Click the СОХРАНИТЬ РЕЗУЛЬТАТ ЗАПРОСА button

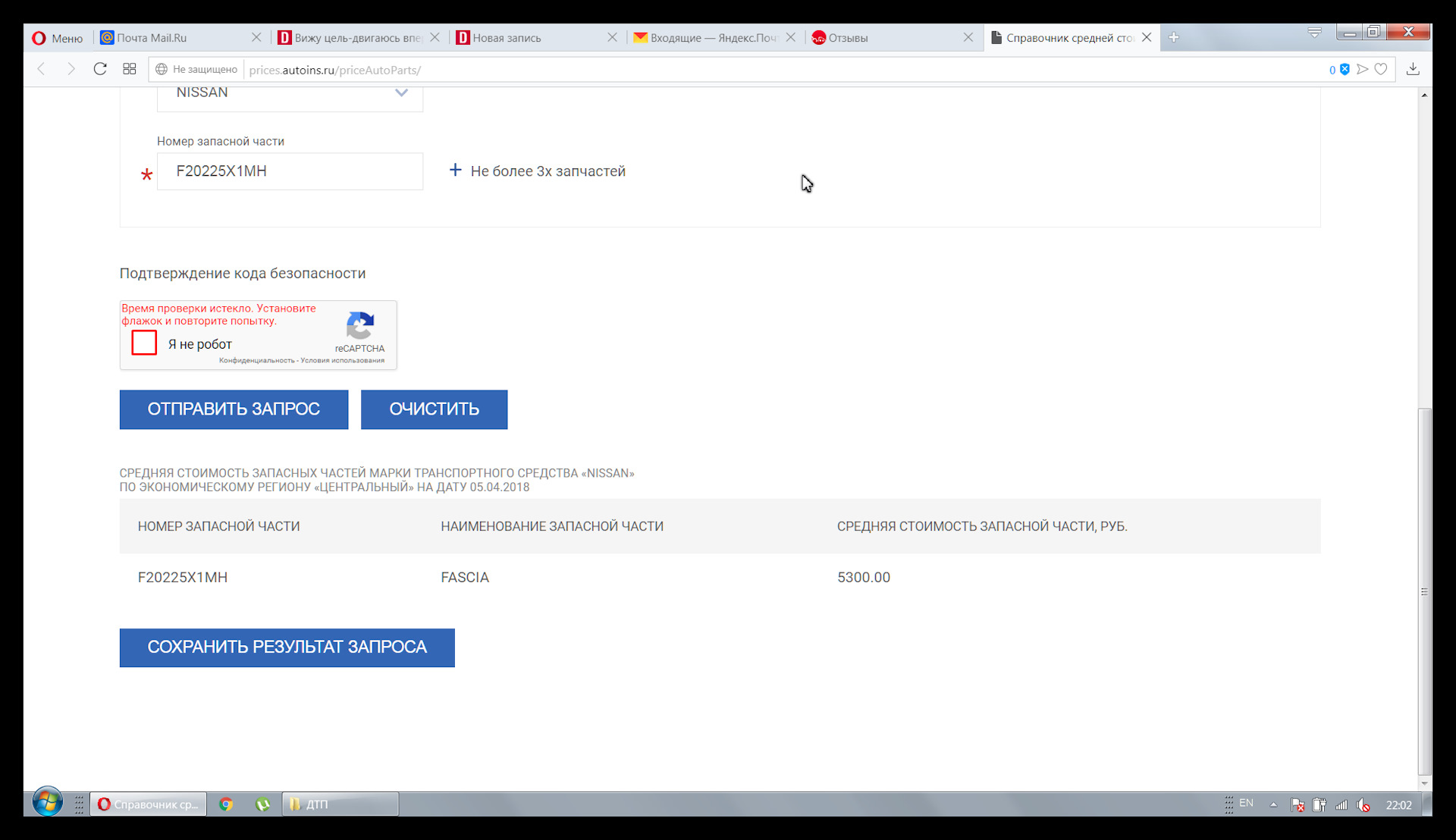coord(287,647)
